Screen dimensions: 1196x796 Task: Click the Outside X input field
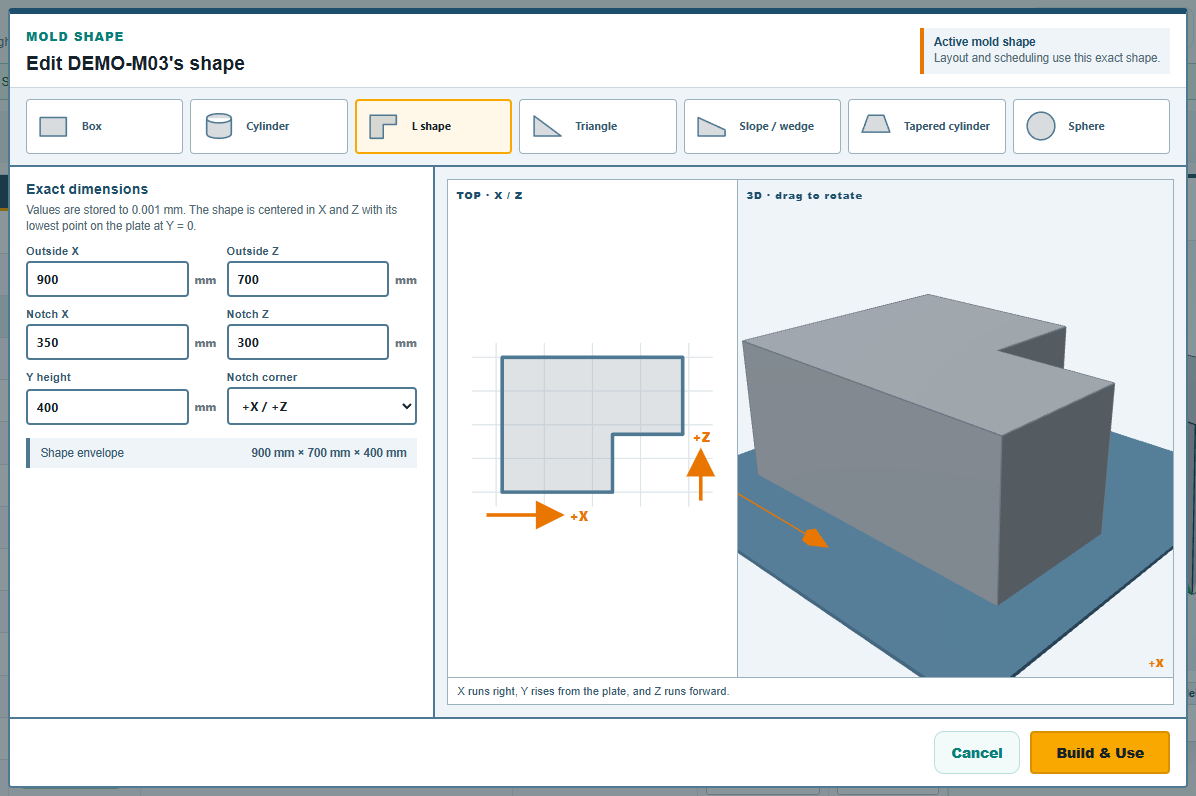point(107,279)
